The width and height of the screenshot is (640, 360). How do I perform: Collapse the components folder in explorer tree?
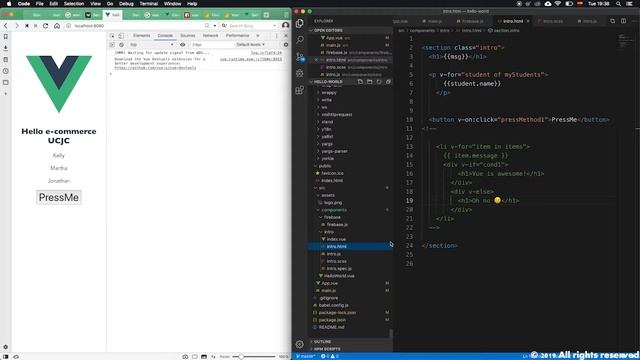tap(333, 210)
